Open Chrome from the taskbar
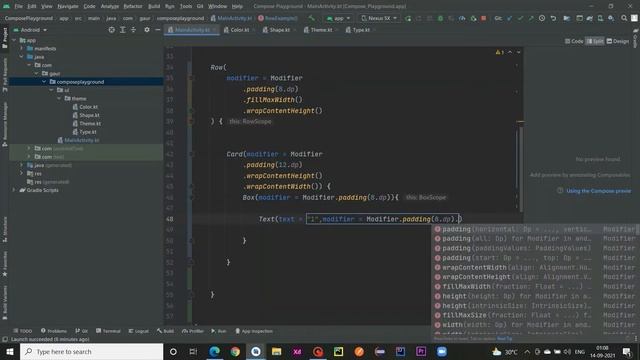 [x=235, y=351]
